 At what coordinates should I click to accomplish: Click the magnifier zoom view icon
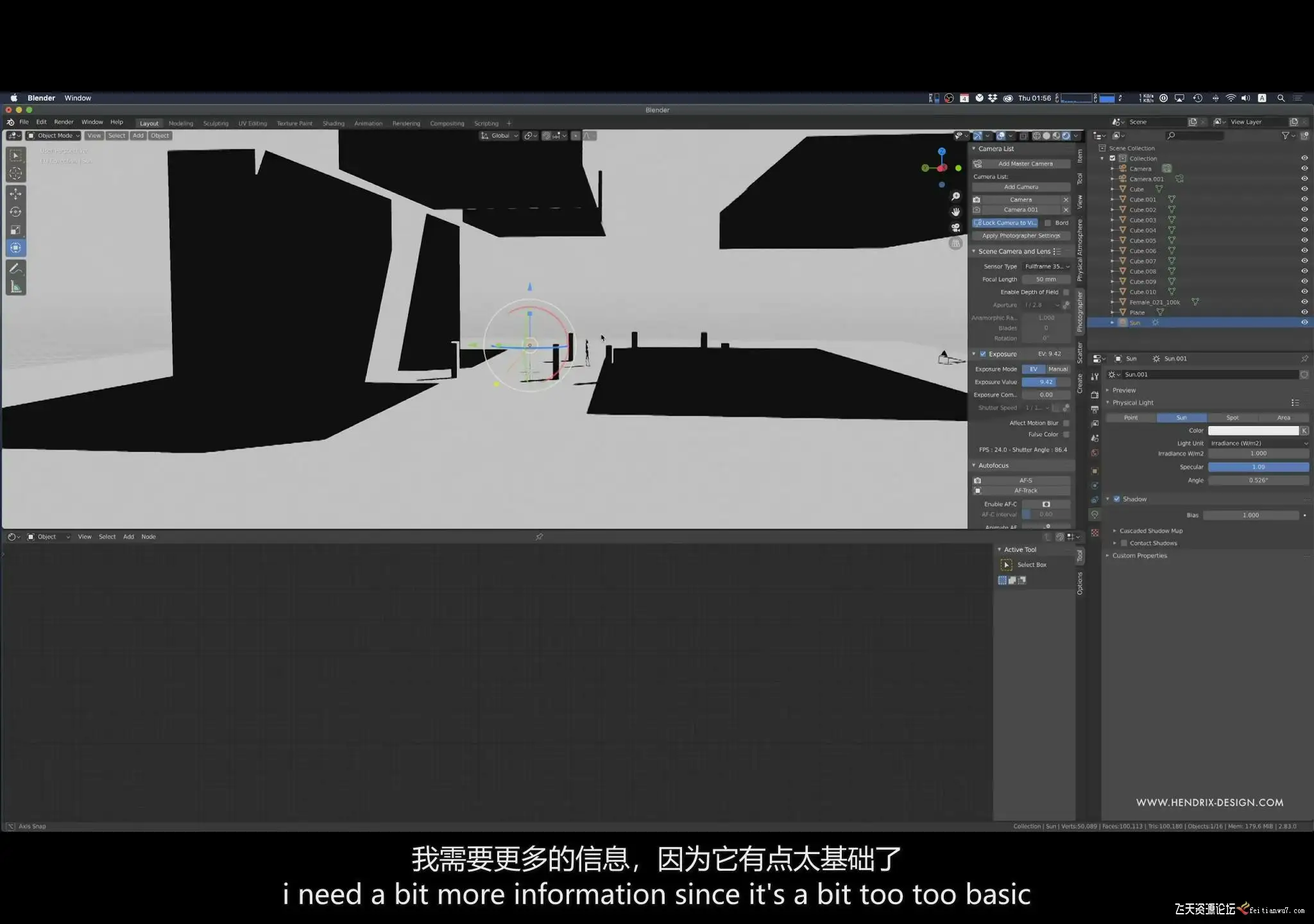(x=955, y=196)
